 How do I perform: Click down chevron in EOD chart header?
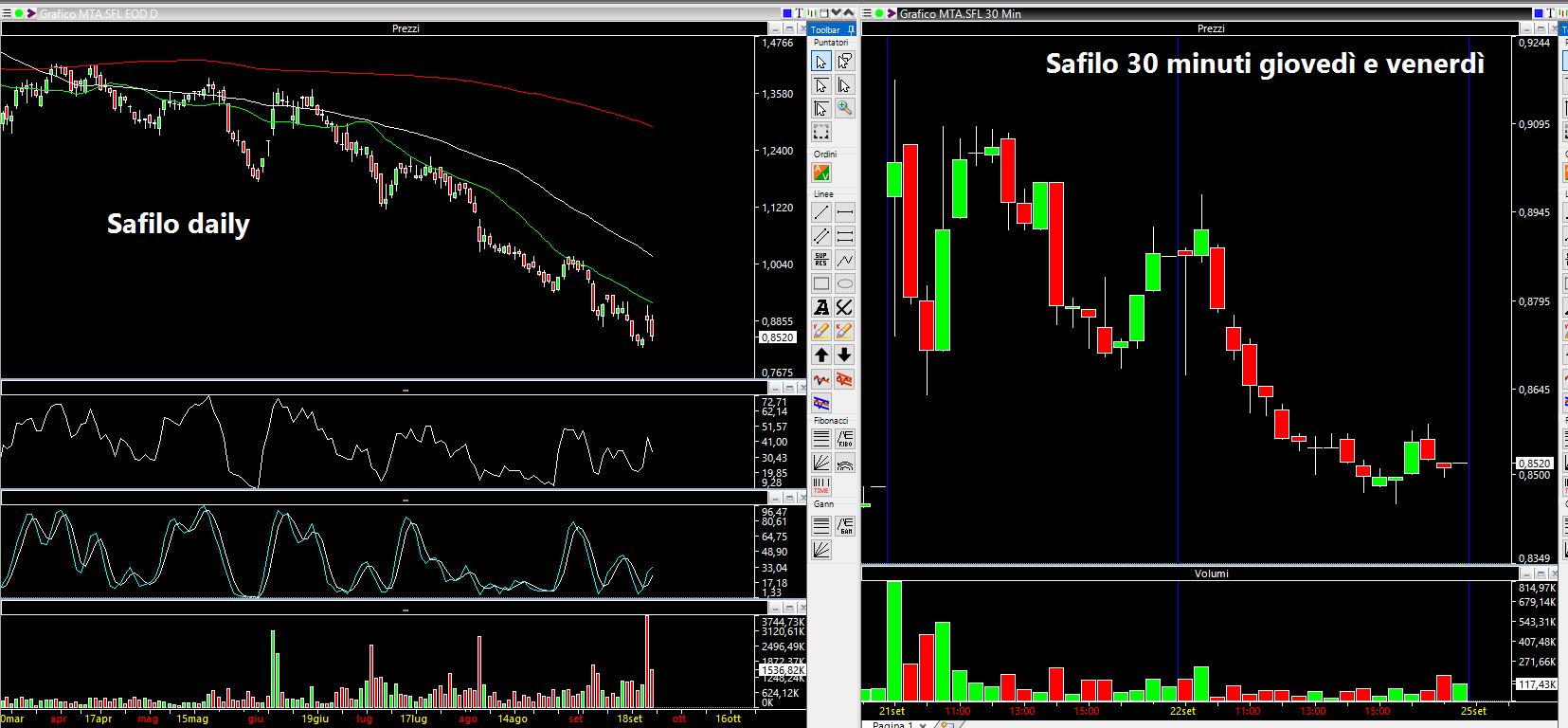837,12
